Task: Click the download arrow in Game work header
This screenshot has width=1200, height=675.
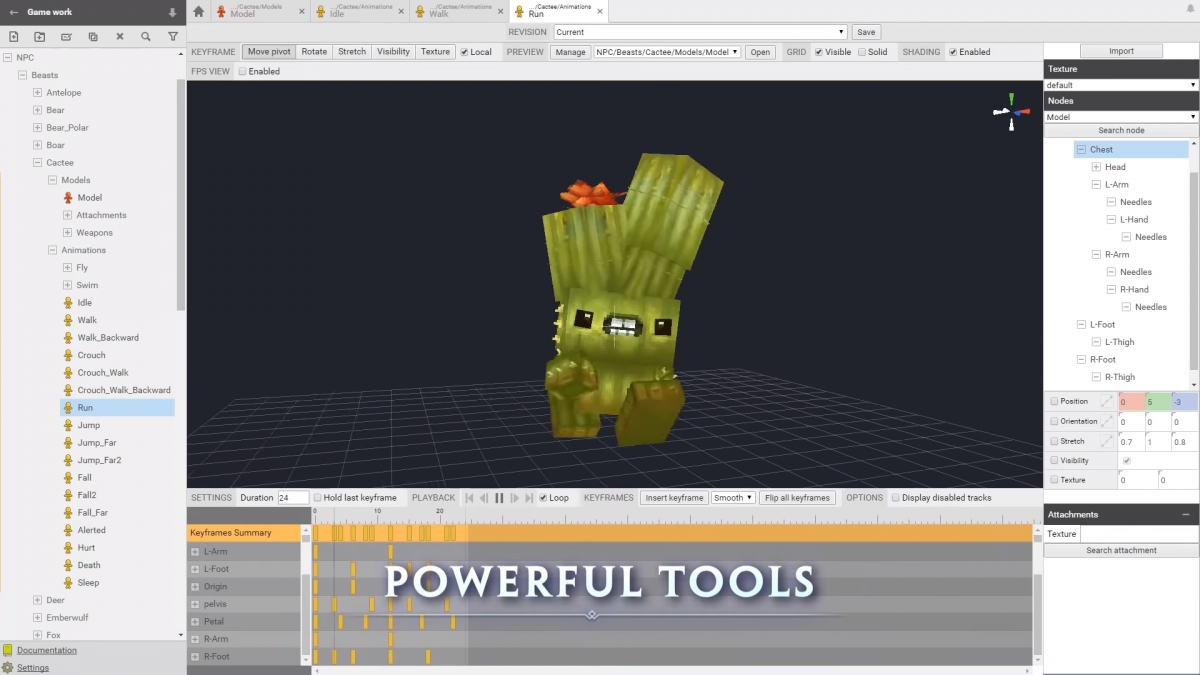Action: [x=172, y=12]
